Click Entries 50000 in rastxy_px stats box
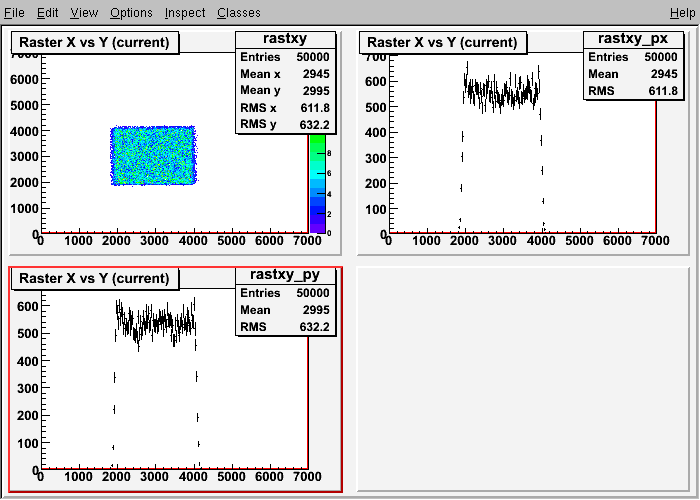 pyautogui.click(x=633, y=57)
